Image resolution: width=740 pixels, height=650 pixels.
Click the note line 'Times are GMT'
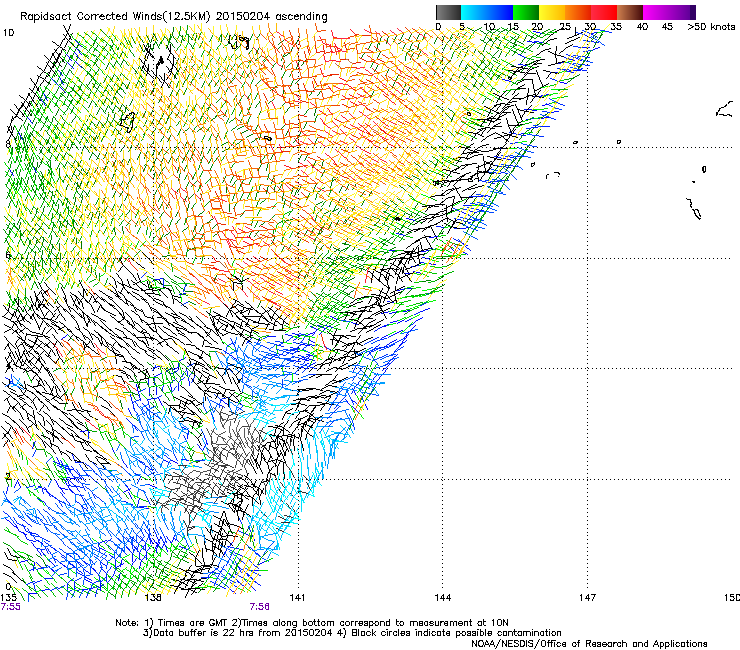click(193, 623)
